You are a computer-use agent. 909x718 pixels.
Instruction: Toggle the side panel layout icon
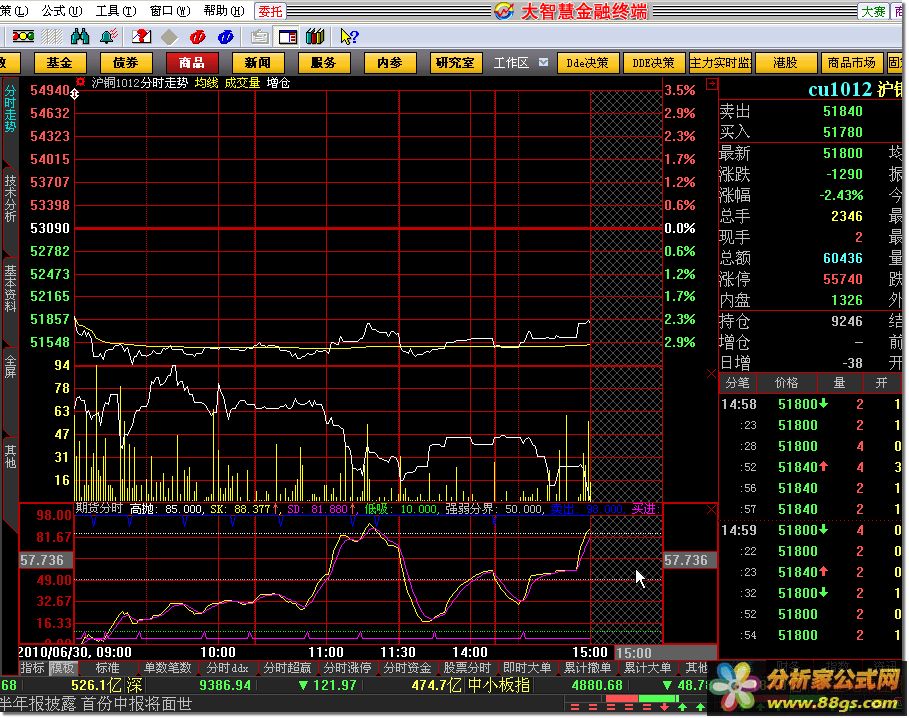pyautogui.click(x=288, y=37)
